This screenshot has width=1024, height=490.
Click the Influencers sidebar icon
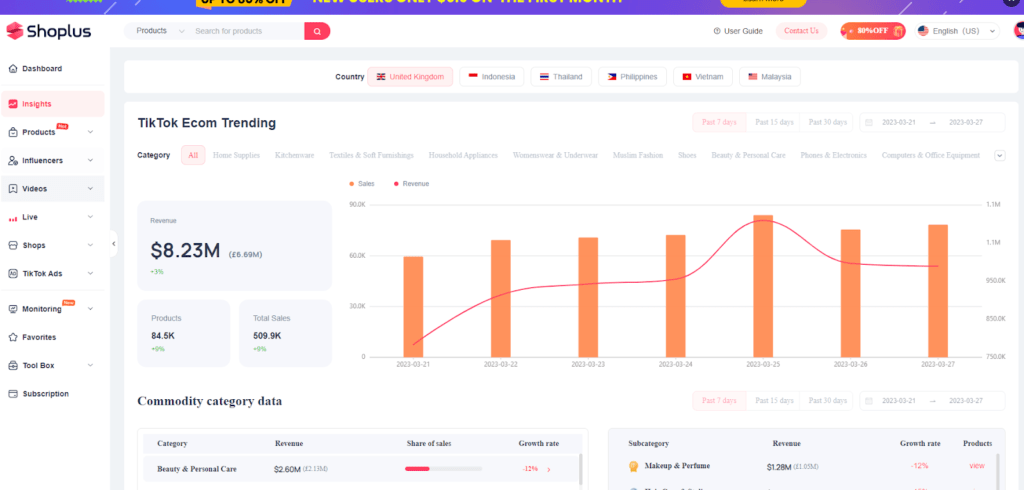(x=12, y=160)
